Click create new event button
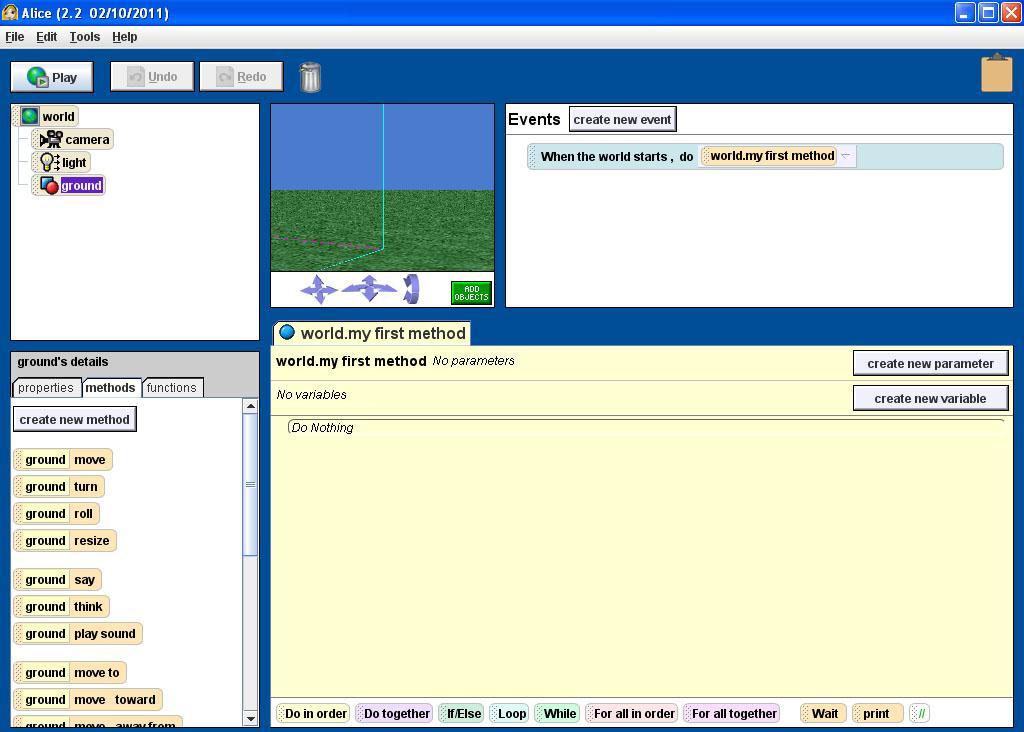This screenshot has height=732, width=1024. [622, 119]
